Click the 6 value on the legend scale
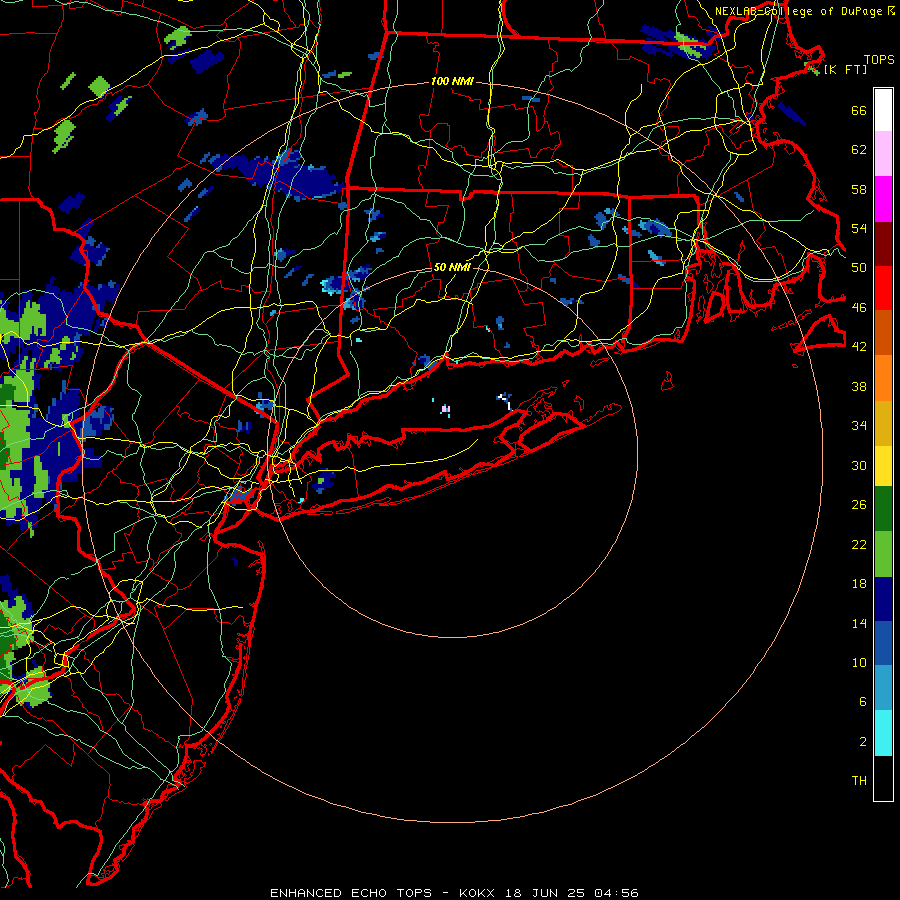This screenshot has height=900, width=900. [x=863, y=702]
